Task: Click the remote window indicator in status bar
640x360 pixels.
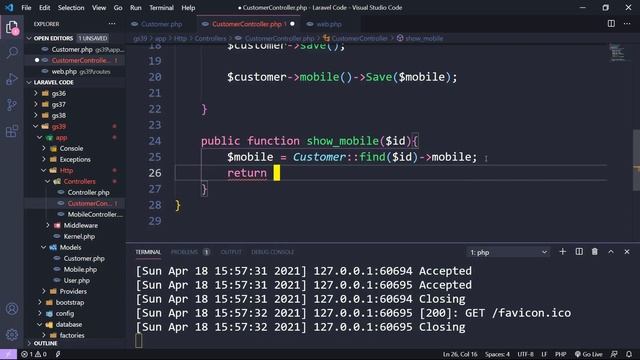Action: click(8, 354)
